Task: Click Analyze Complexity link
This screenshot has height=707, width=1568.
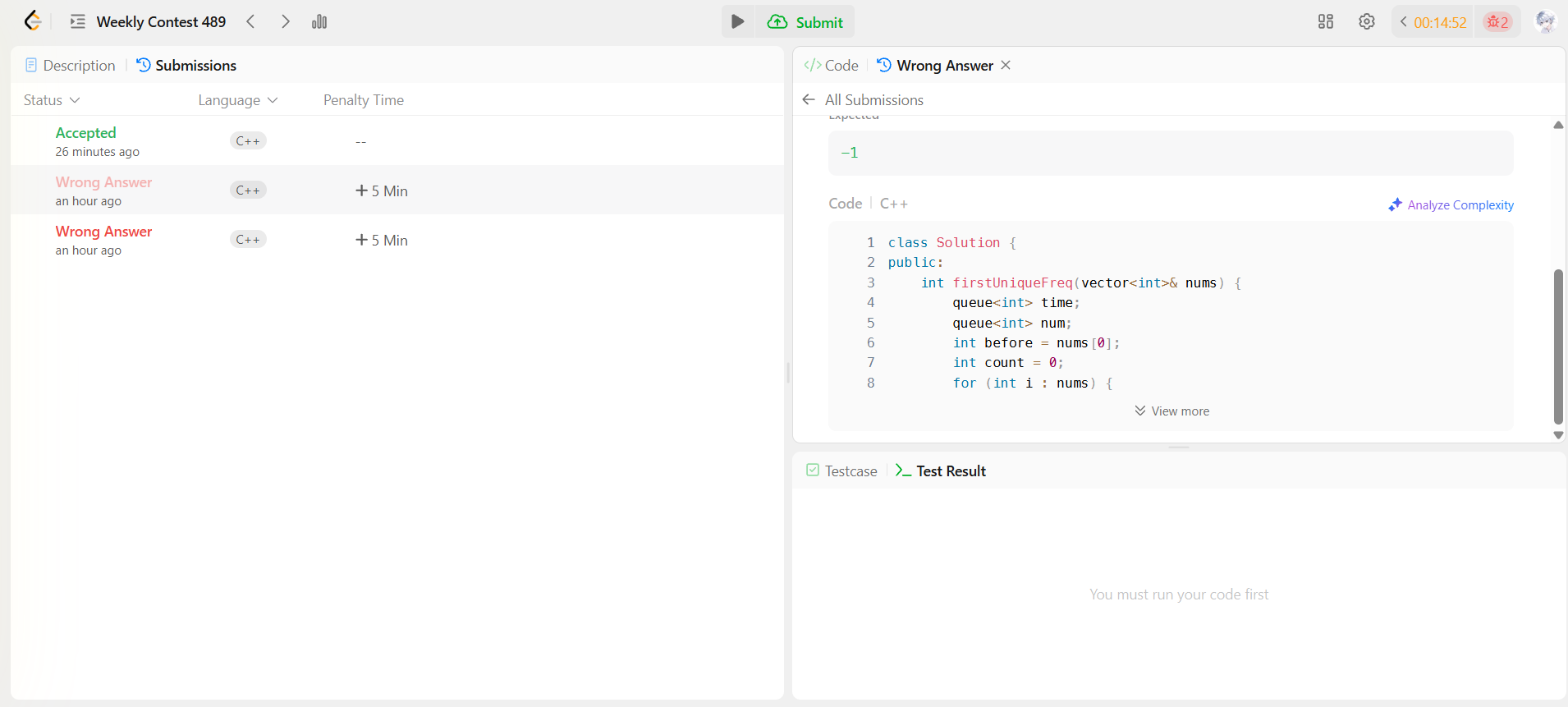Action: pos(1451,205)
